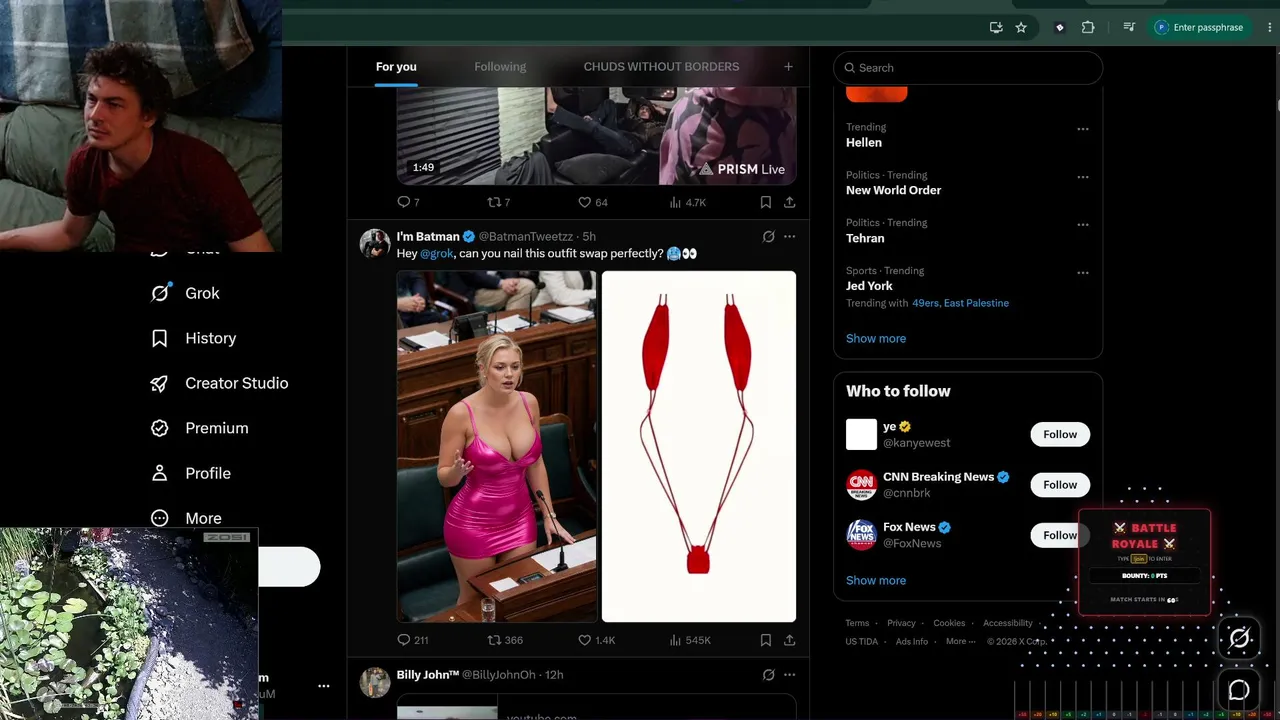This screenshot has height=720, width=1280.
Task: Follow the Fox News account
Action: (x=1060, y=535)
